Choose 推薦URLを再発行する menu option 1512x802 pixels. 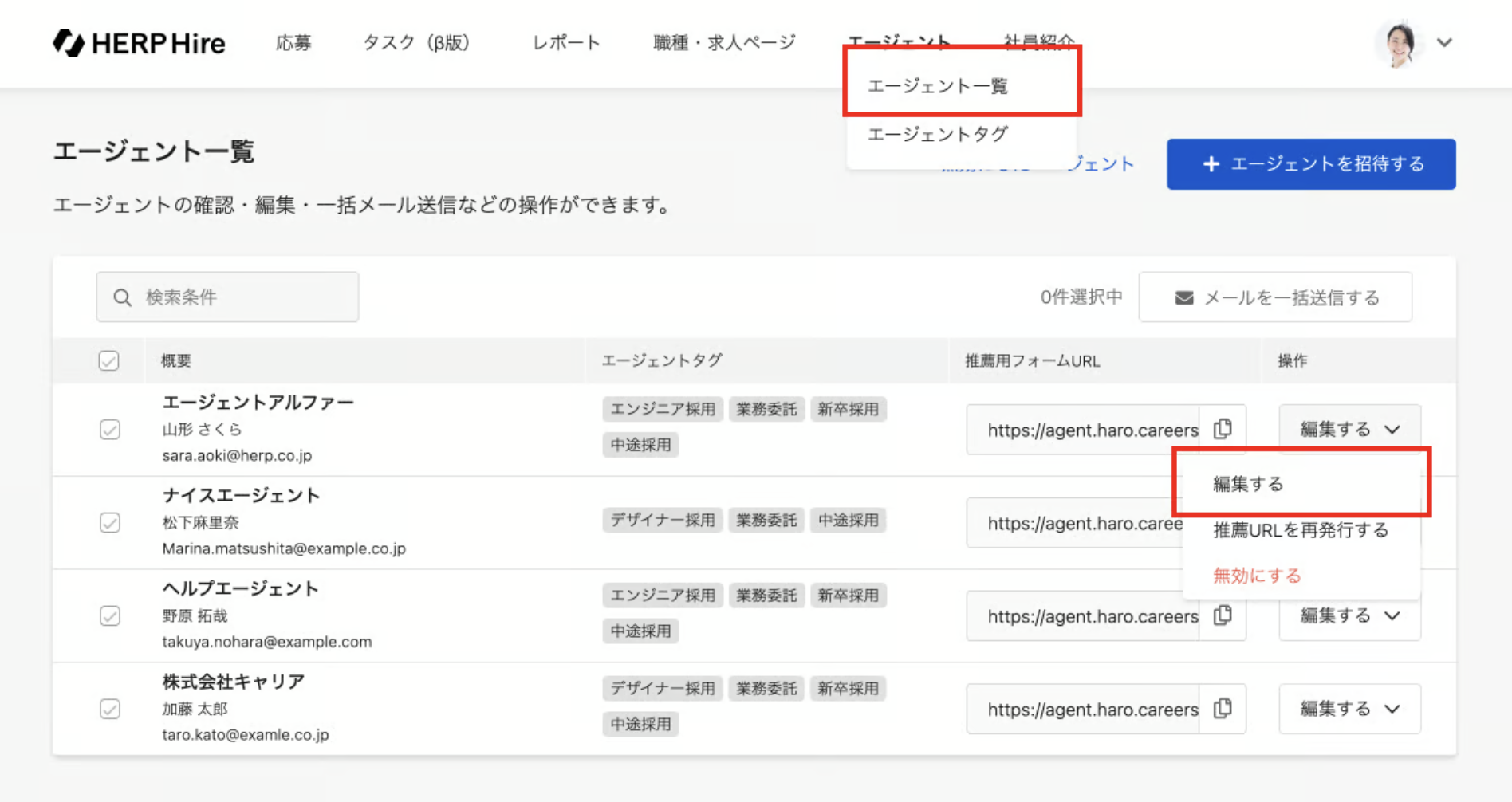[1300, 530]
